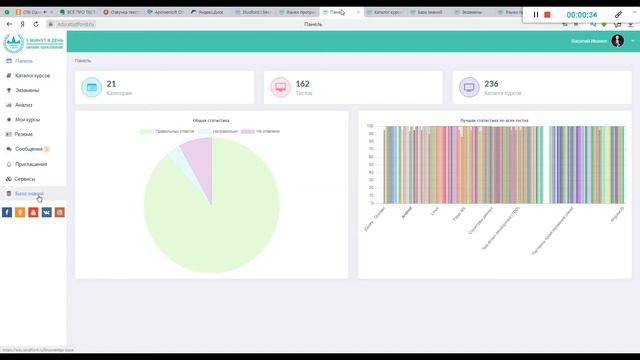
Task: Click the Тесты card icon
Action: 280,87
